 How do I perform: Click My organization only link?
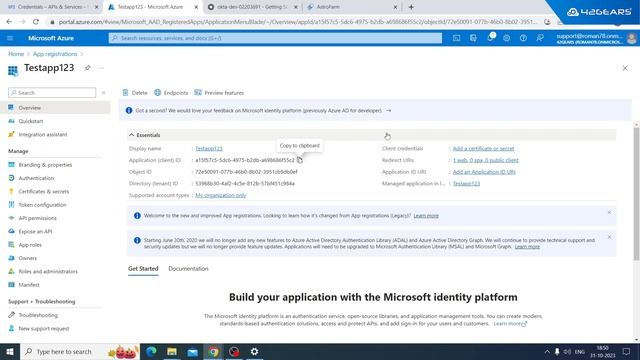click(220, 196)
